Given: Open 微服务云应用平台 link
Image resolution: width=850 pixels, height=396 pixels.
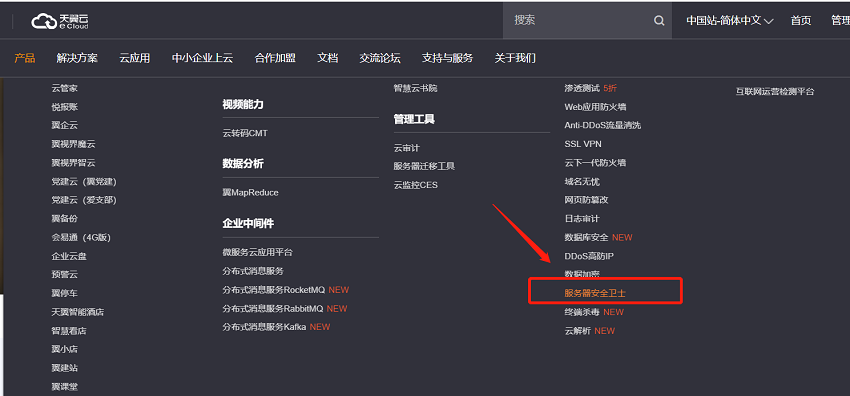Looking at the screenshot, I should pyautogui.click(x=257, y=252).
